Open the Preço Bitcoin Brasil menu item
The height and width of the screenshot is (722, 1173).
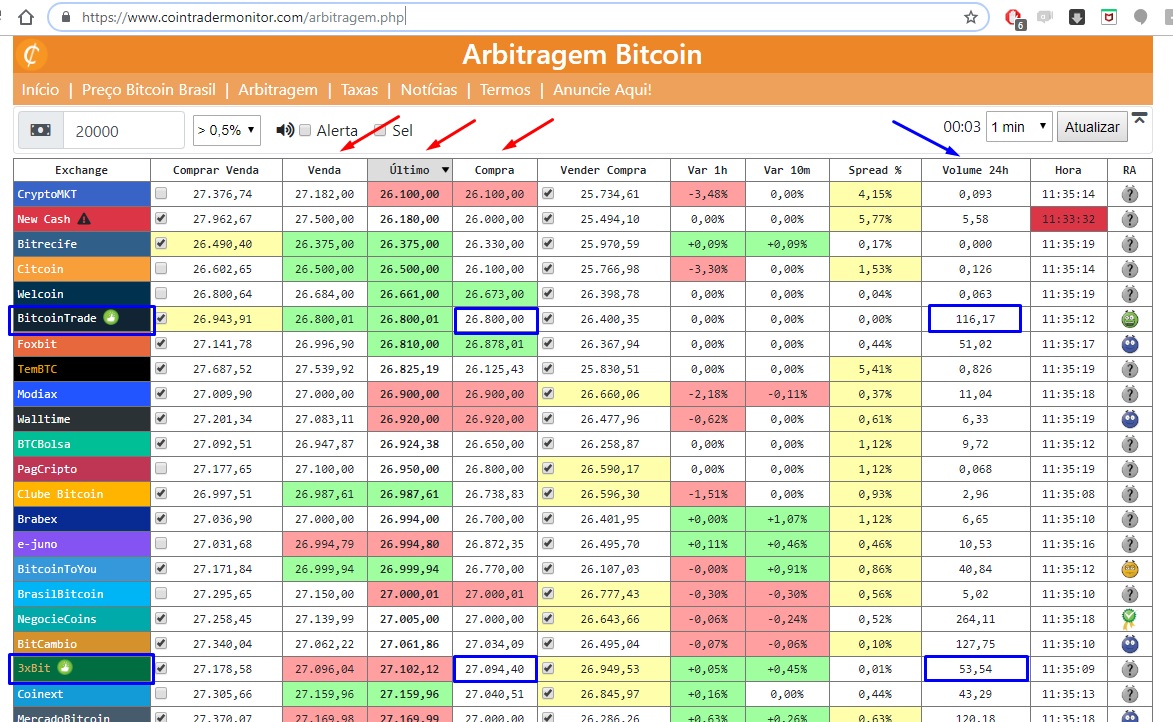pos(149,90)
